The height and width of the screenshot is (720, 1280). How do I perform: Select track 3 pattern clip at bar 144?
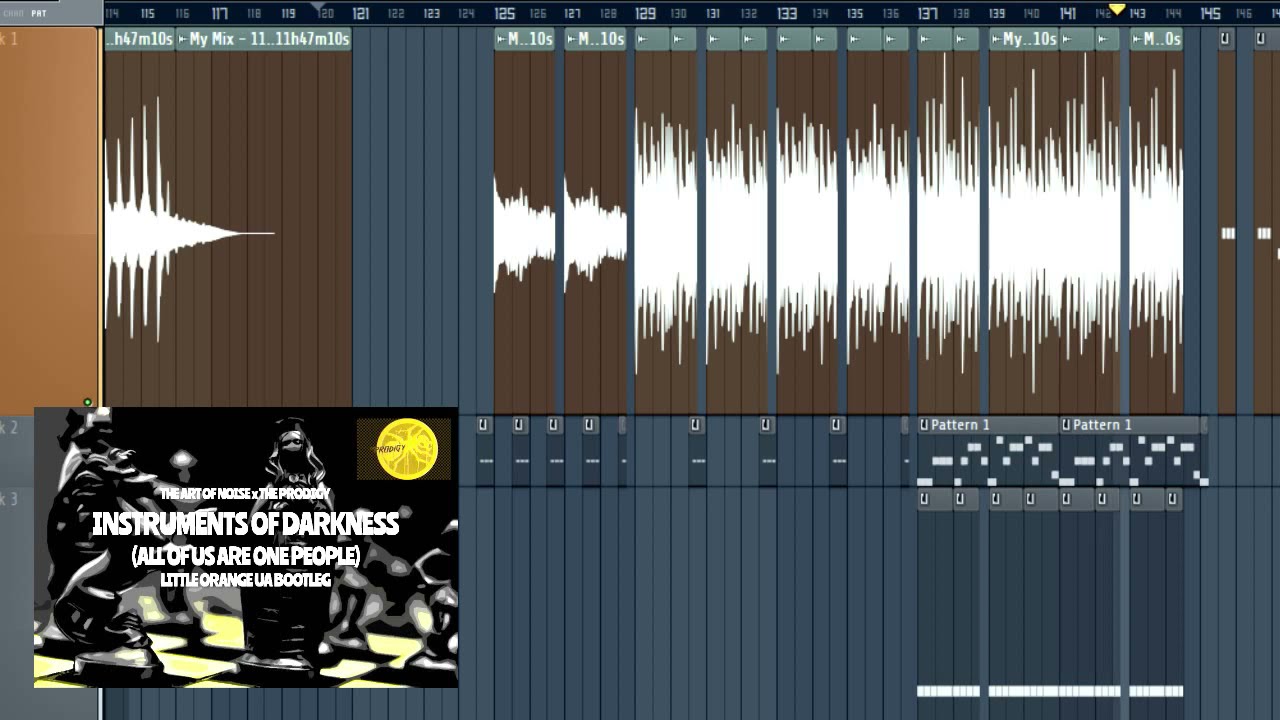pyautogui.click(x=1172, y=499)
